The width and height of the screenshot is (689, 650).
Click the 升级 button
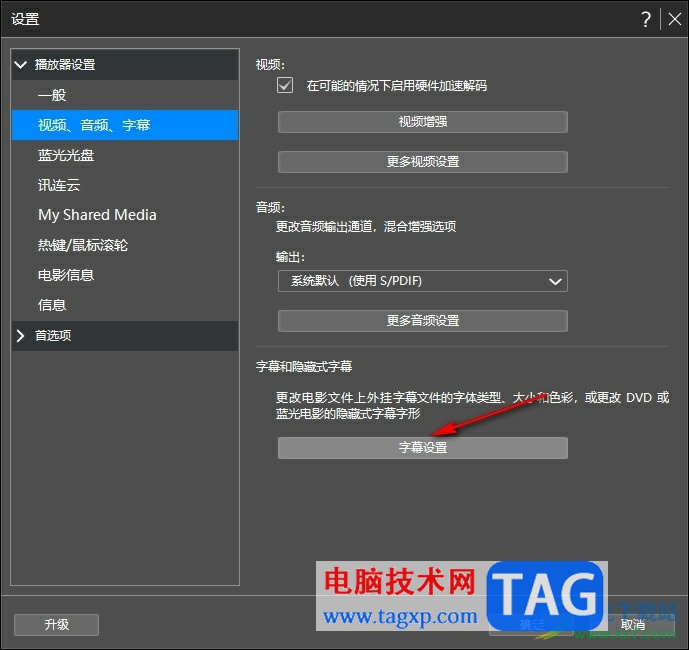click(x=56, y=625)
